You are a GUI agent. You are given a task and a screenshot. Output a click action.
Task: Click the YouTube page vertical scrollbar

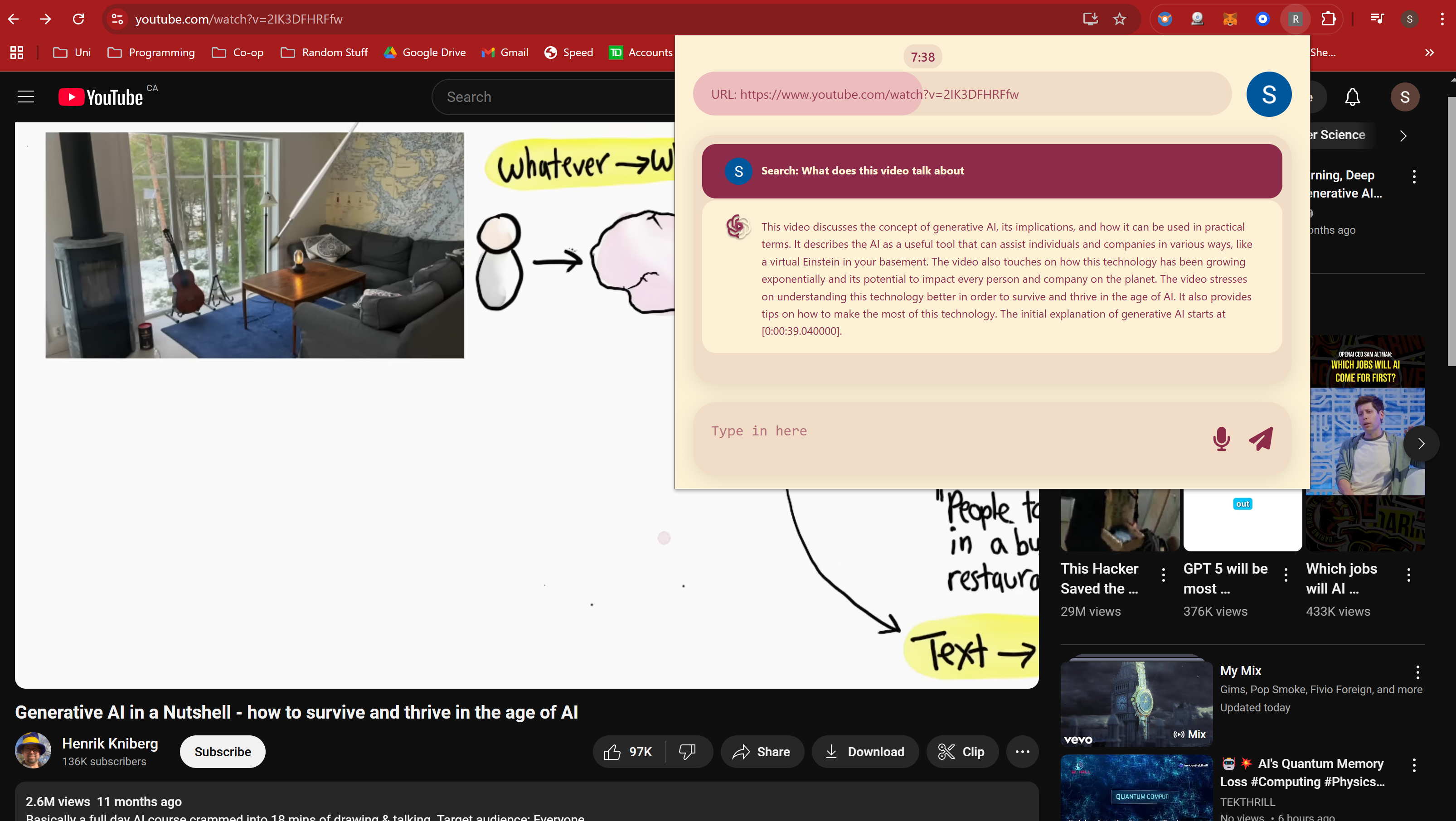click(1451, 232)
